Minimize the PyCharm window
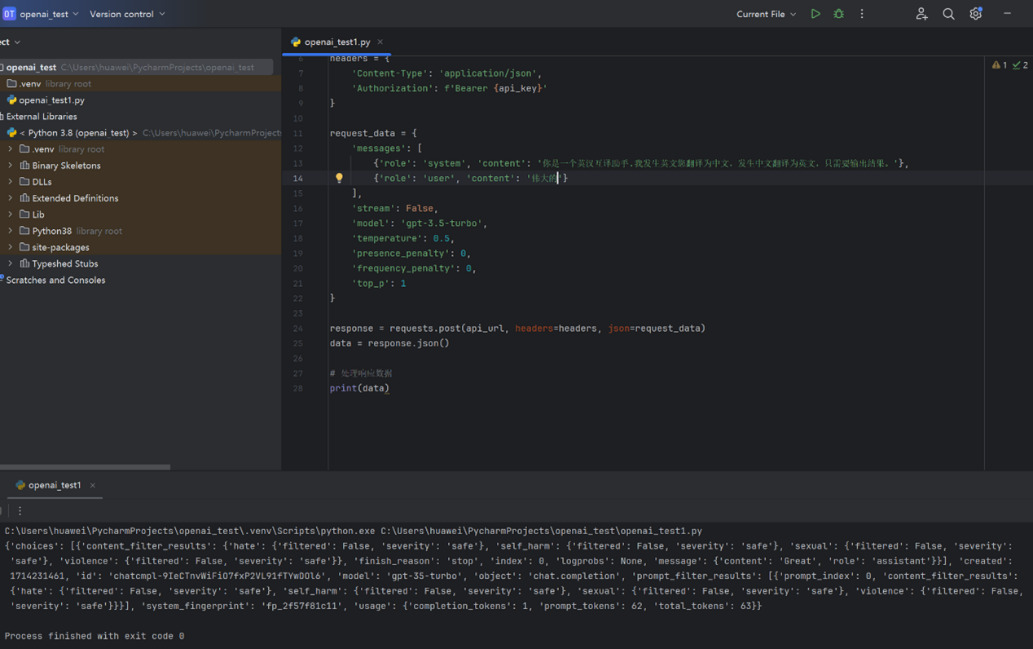 tap(1007, 14)
